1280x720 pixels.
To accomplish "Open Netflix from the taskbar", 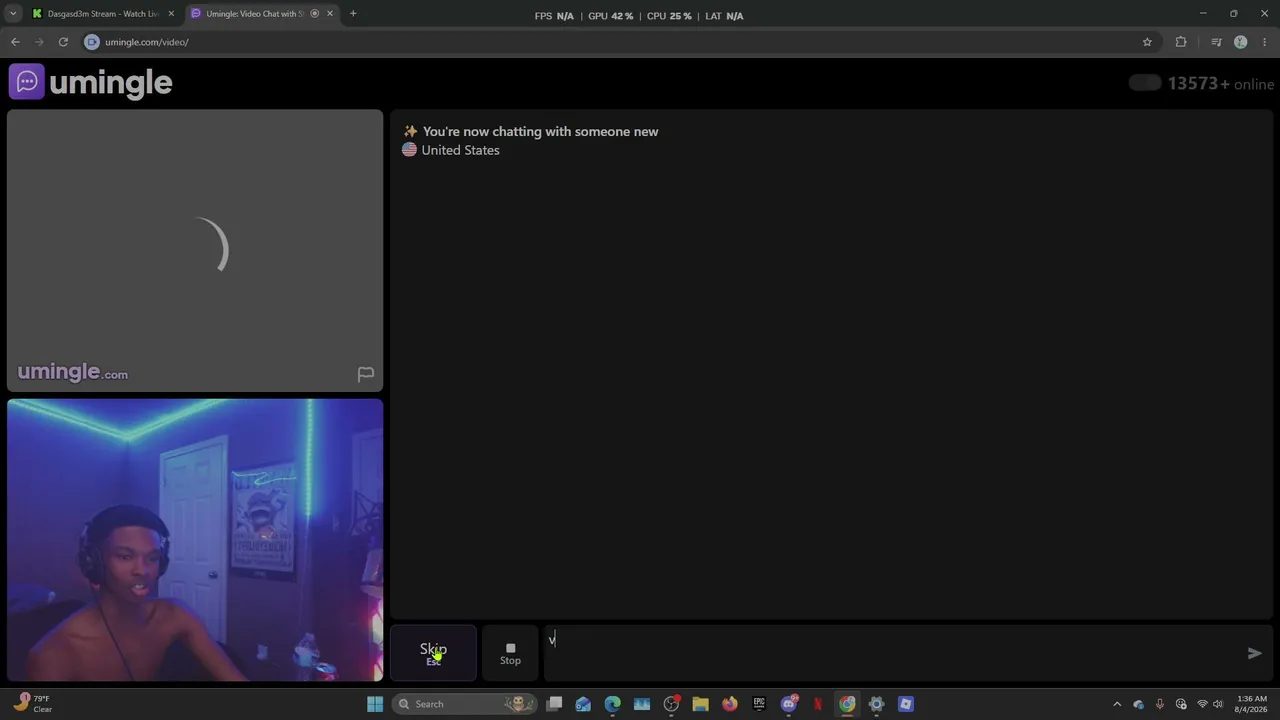I will [818, 704].
